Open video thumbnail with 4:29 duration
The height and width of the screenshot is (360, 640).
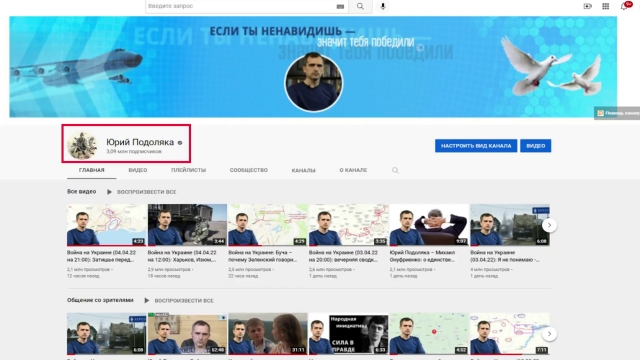(x=268, y=225)
